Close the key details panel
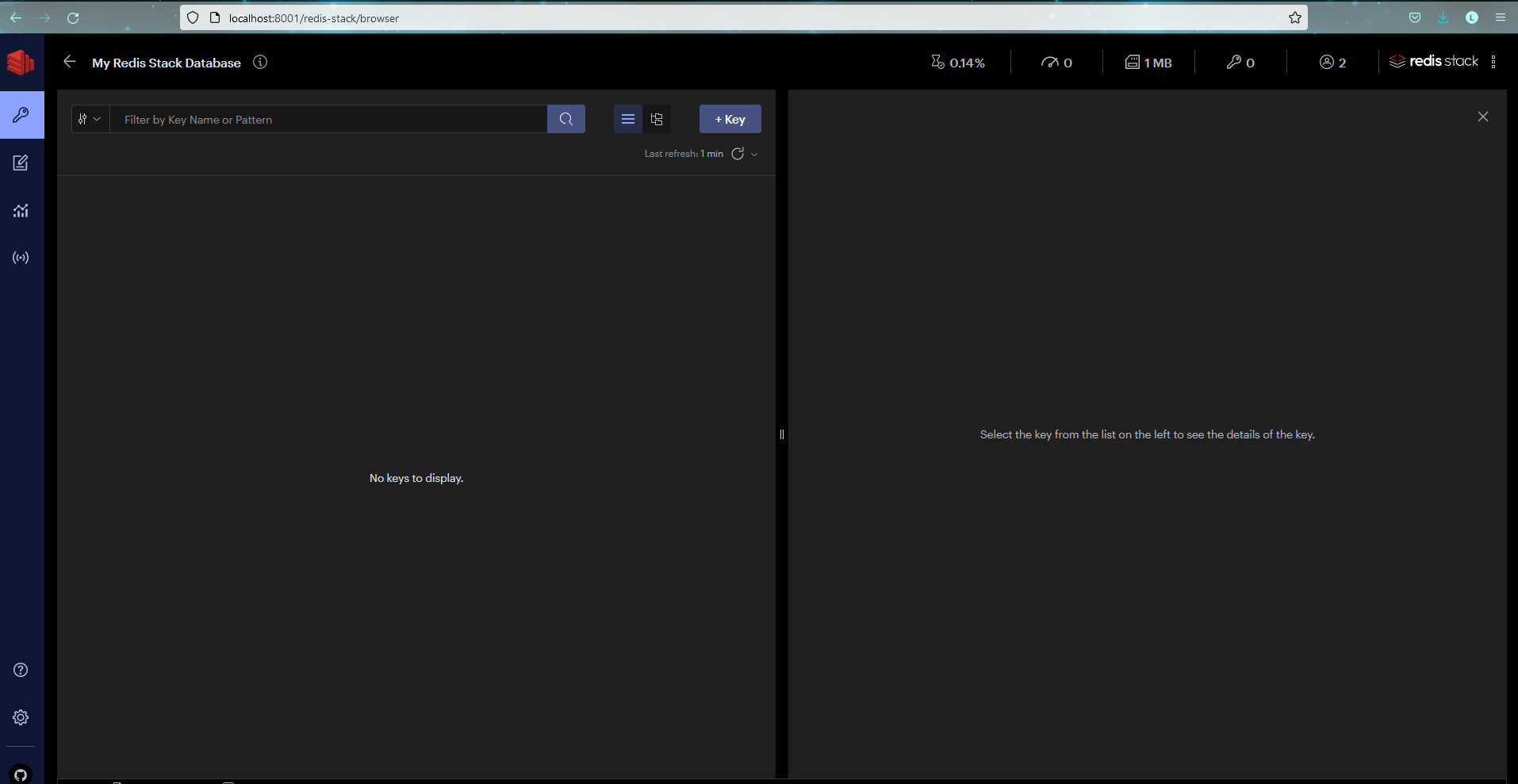1518x784 pixels. click(x=1483, y=117)
